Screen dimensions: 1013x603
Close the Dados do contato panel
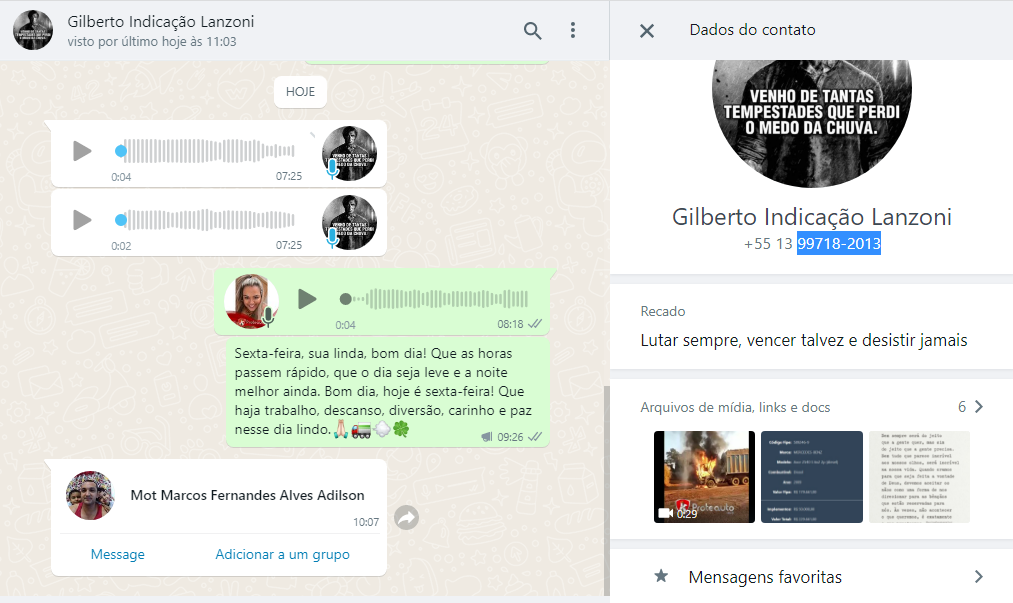point(647,30)
